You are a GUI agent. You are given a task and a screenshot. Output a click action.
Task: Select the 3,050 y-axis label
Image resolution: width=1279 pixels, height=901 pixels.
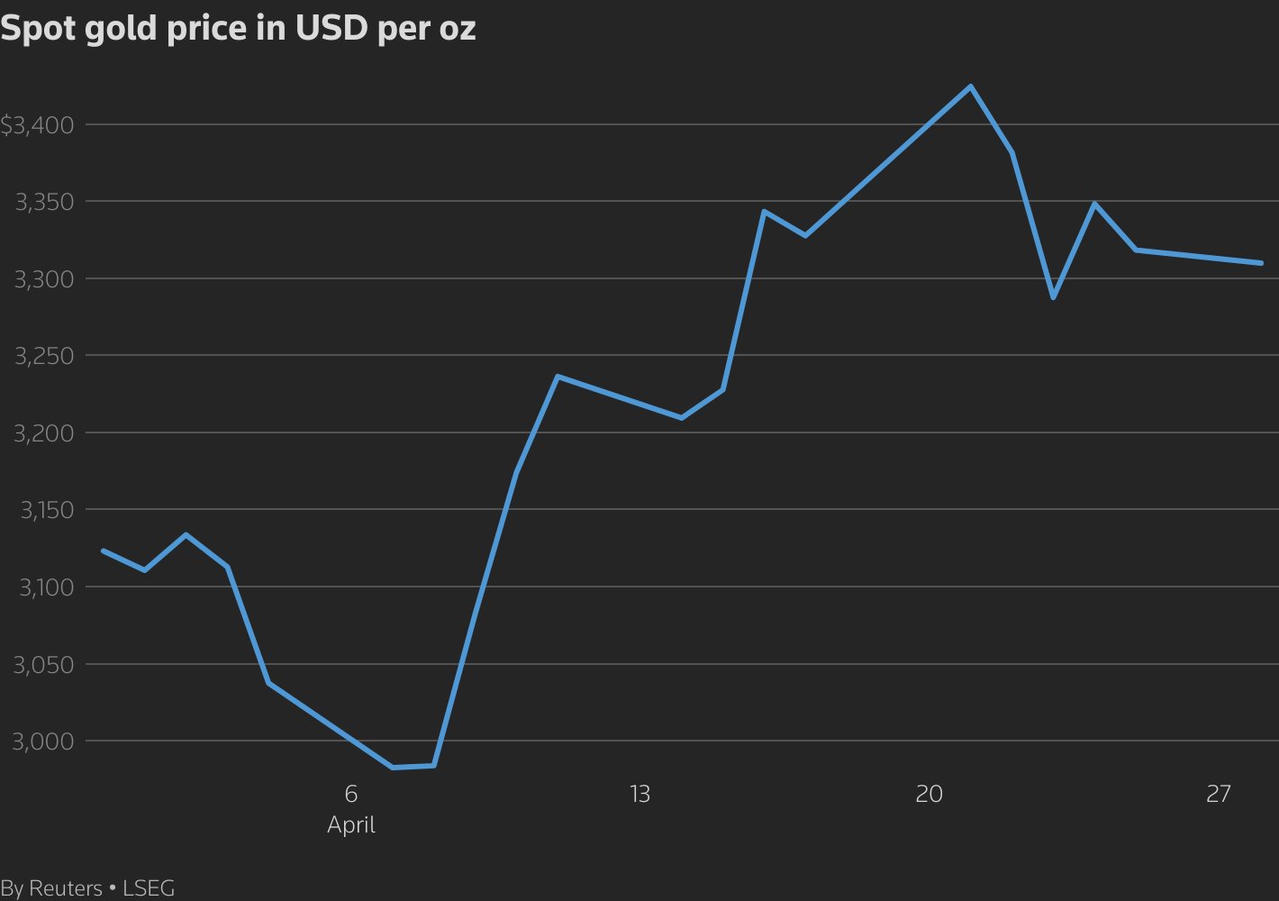pyautogui.click(x=45, y=664)
